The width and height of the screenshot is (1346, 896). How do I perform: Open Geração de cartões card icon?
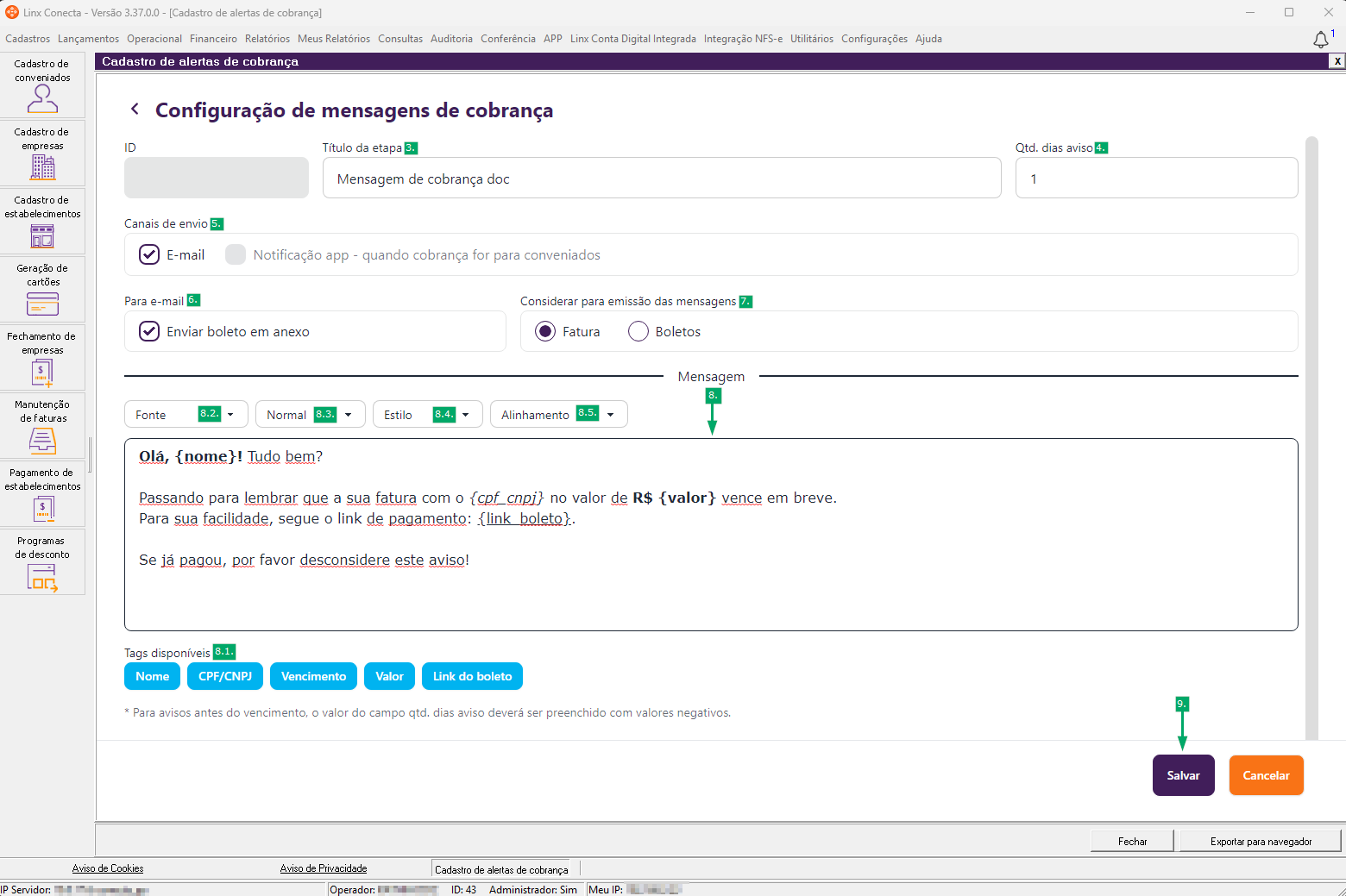pos(42,304)
